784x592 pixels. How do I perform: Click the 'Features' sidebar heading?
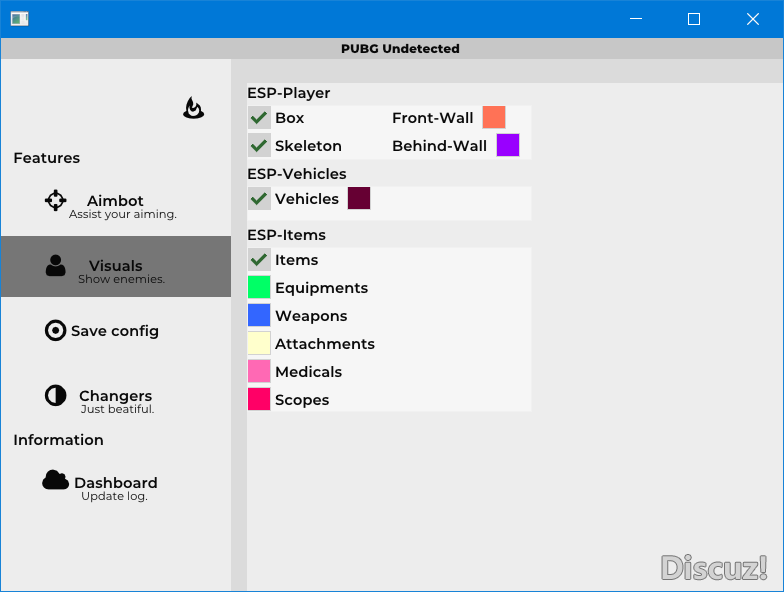click(46, 158)
